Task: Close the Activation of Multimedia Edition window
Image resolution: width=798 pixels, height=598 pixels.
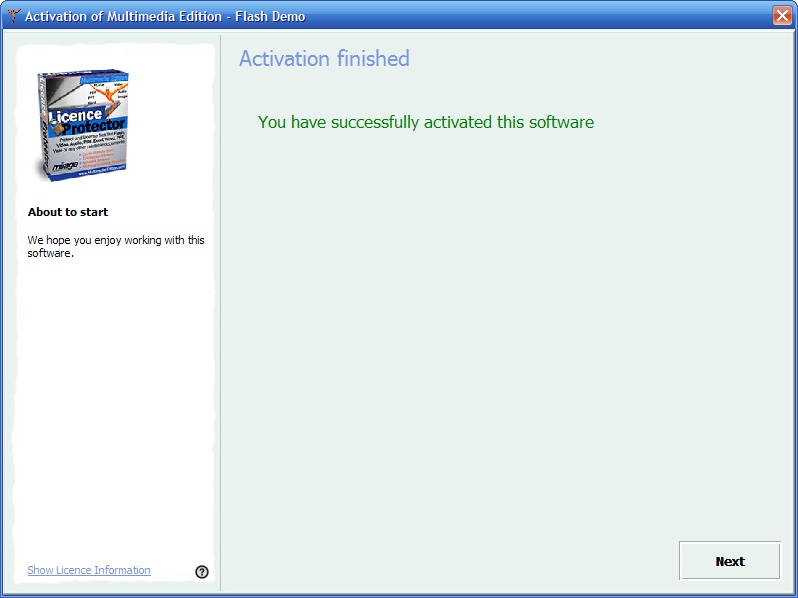Action: [x=781, y=16]
